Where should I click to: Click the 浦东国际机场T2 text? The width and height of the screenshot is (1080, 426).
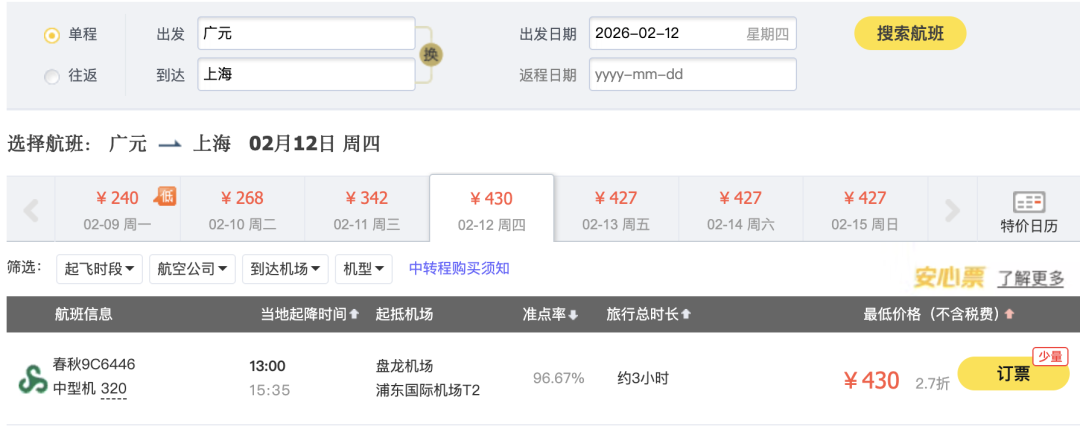[428, 390]
